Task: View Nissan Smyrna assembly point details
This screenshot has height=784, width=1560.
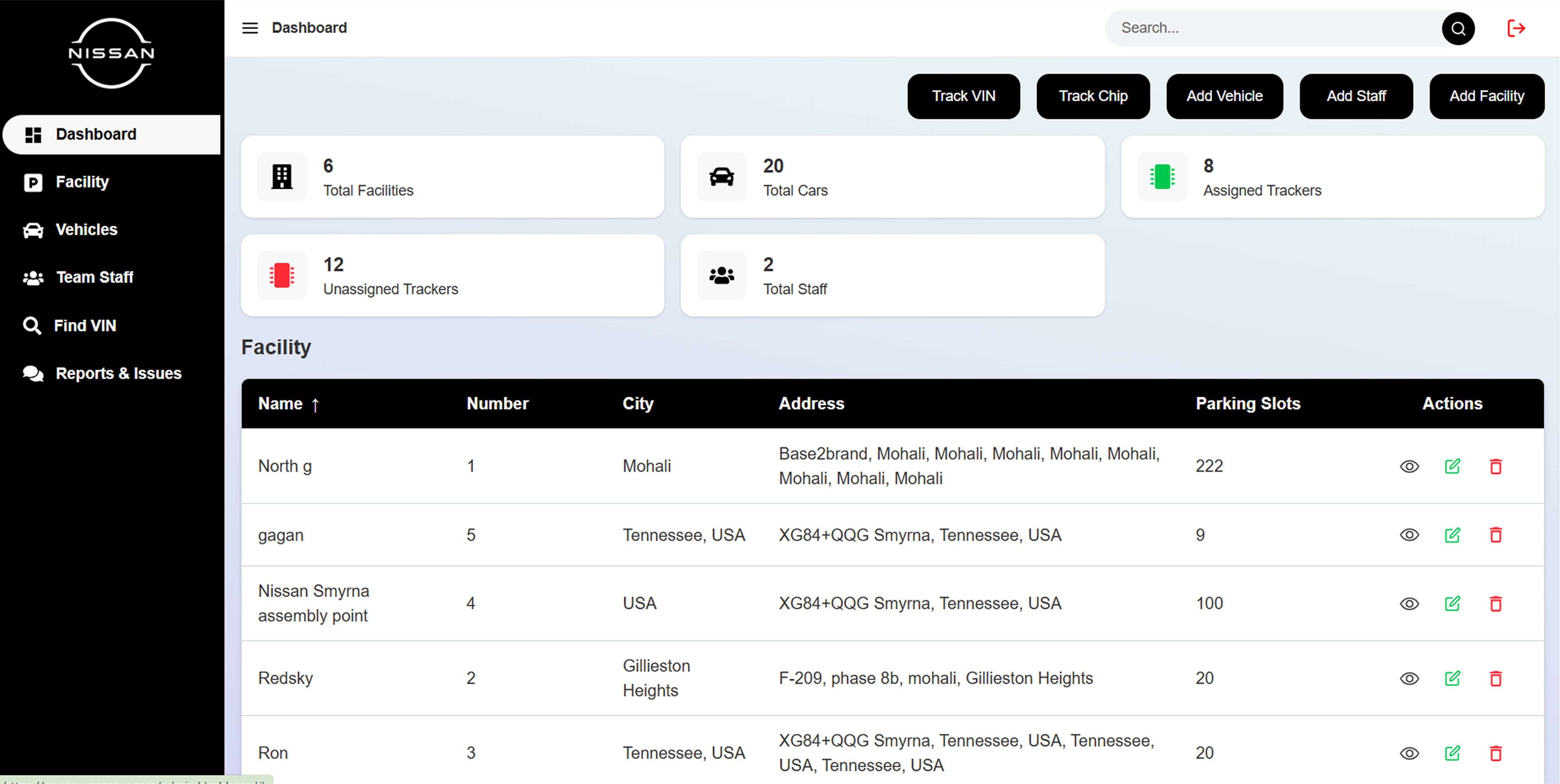Action: [x=1409, y=604]
